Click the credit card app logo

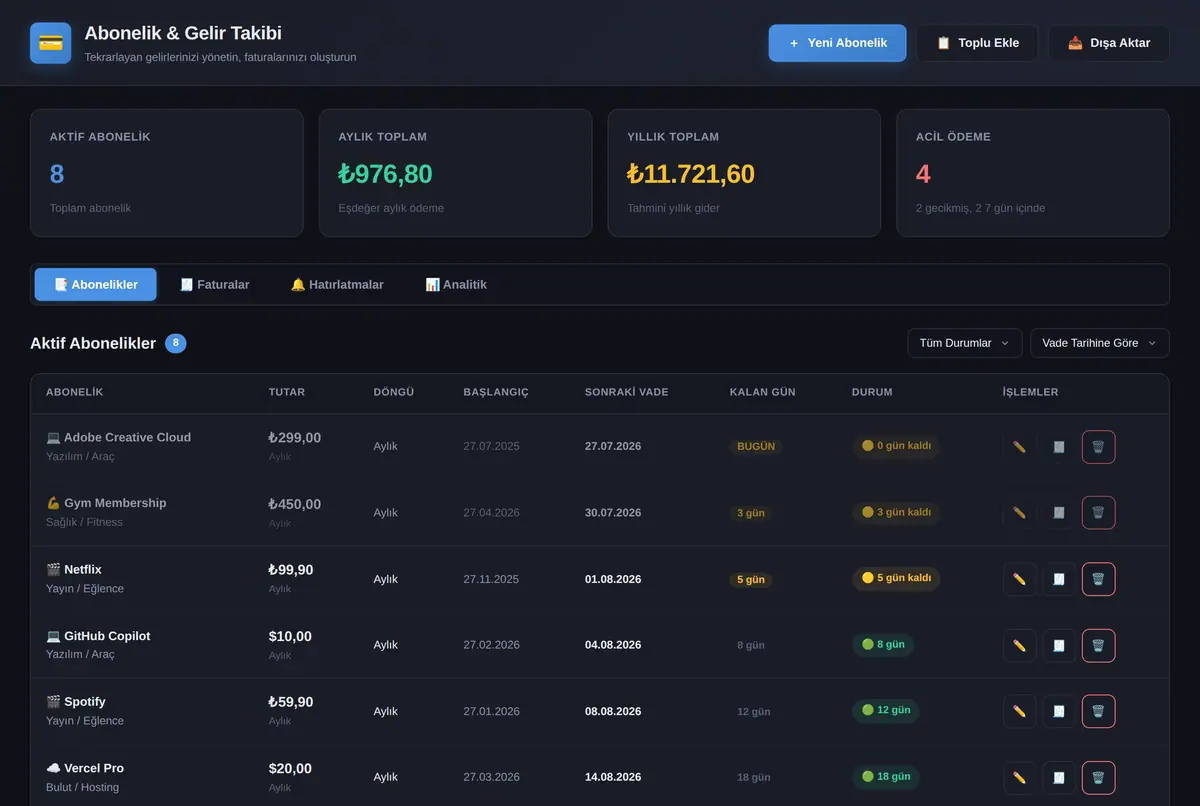51,43
